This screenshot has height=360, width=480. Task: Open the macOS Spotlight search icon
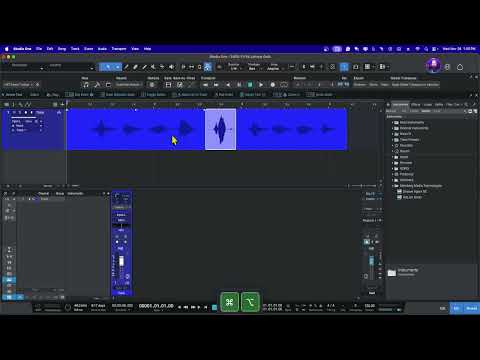click(x=426, y=49)
